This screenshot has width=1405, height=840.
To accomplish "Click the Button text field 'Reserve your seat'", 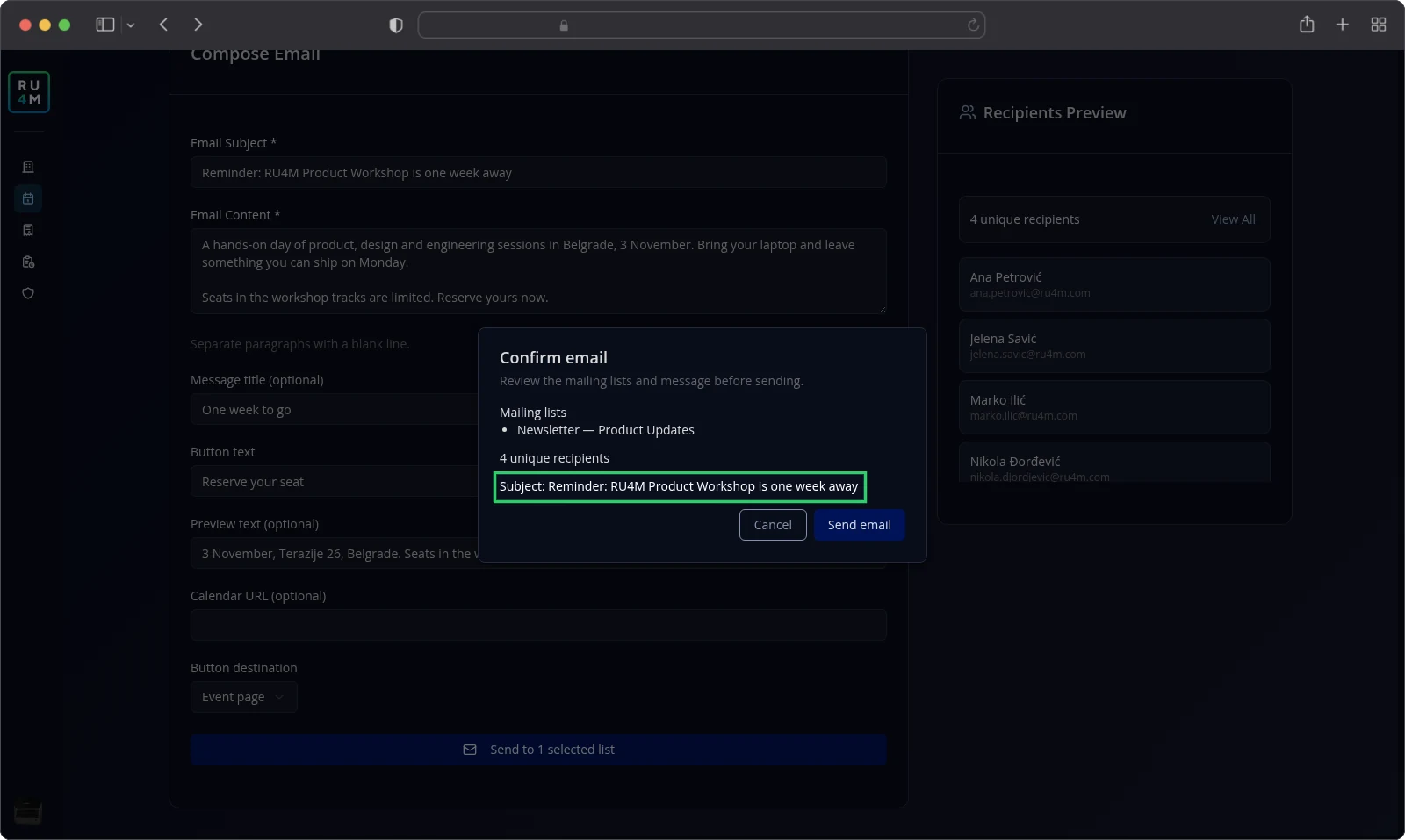I will 334,482.
